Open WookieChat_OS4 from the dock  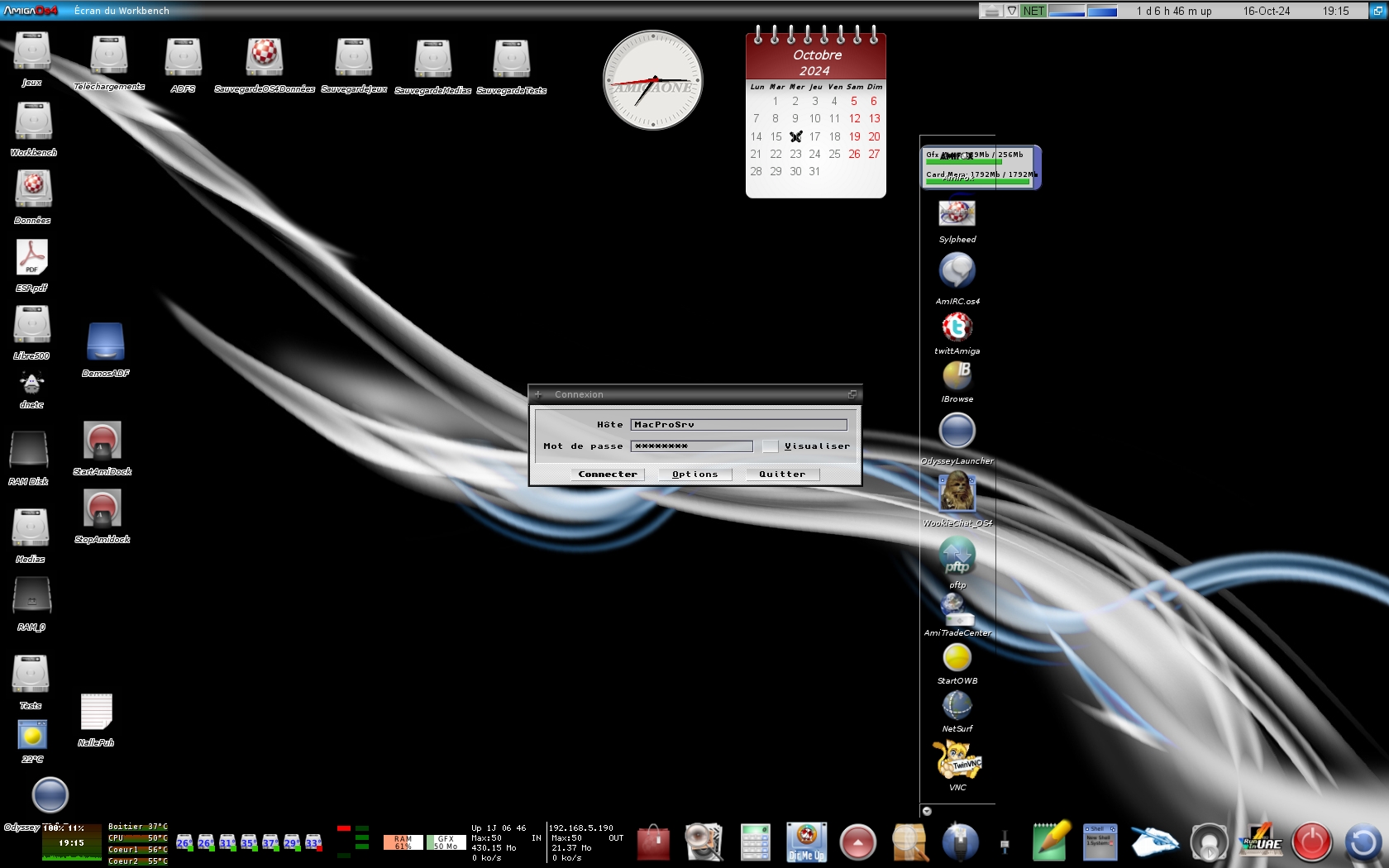click(x=957, y=493)
